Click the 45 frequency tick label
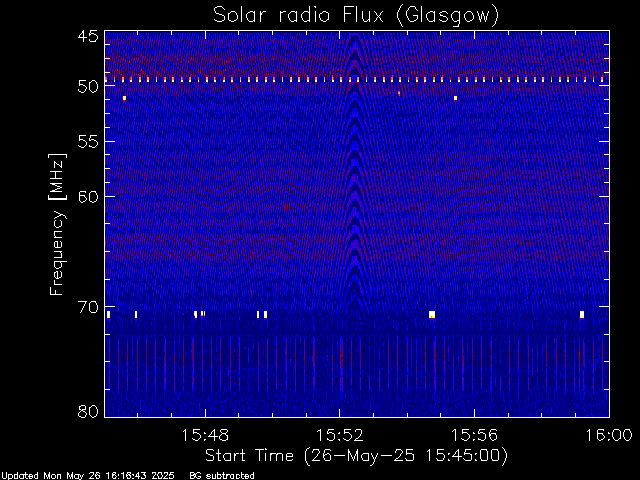The height and width of the screenshot is (480, 640). point(88,36)
